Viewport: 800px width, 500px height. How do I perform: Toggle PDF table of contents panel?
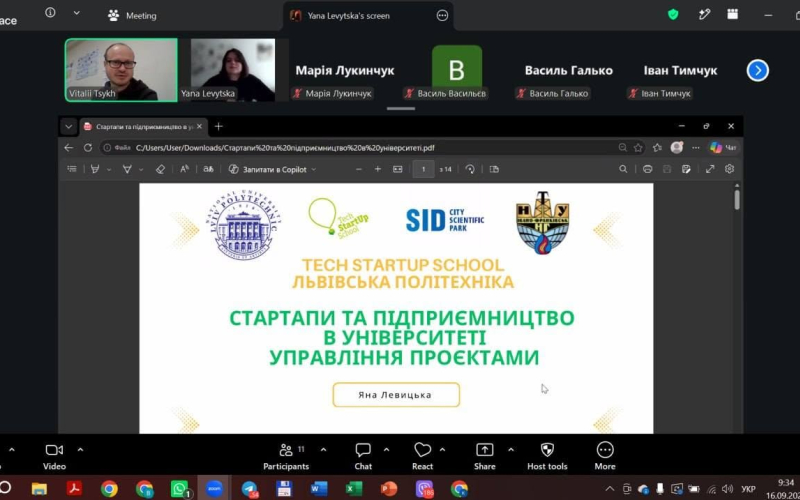pos(72,169)
